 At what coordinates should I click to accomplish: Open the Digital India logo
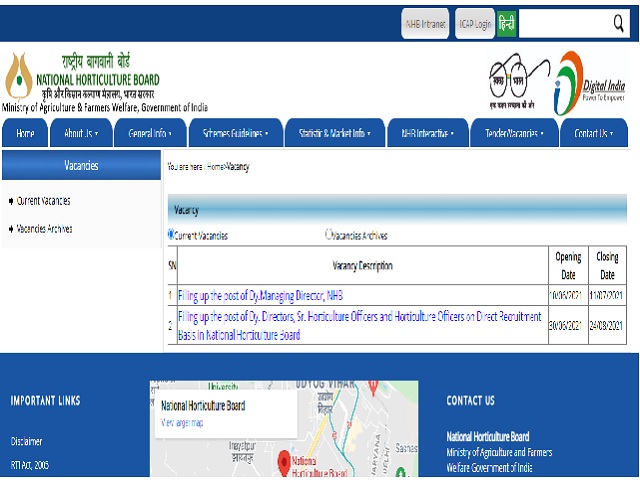pyautogui.click(x=589, y=83)
